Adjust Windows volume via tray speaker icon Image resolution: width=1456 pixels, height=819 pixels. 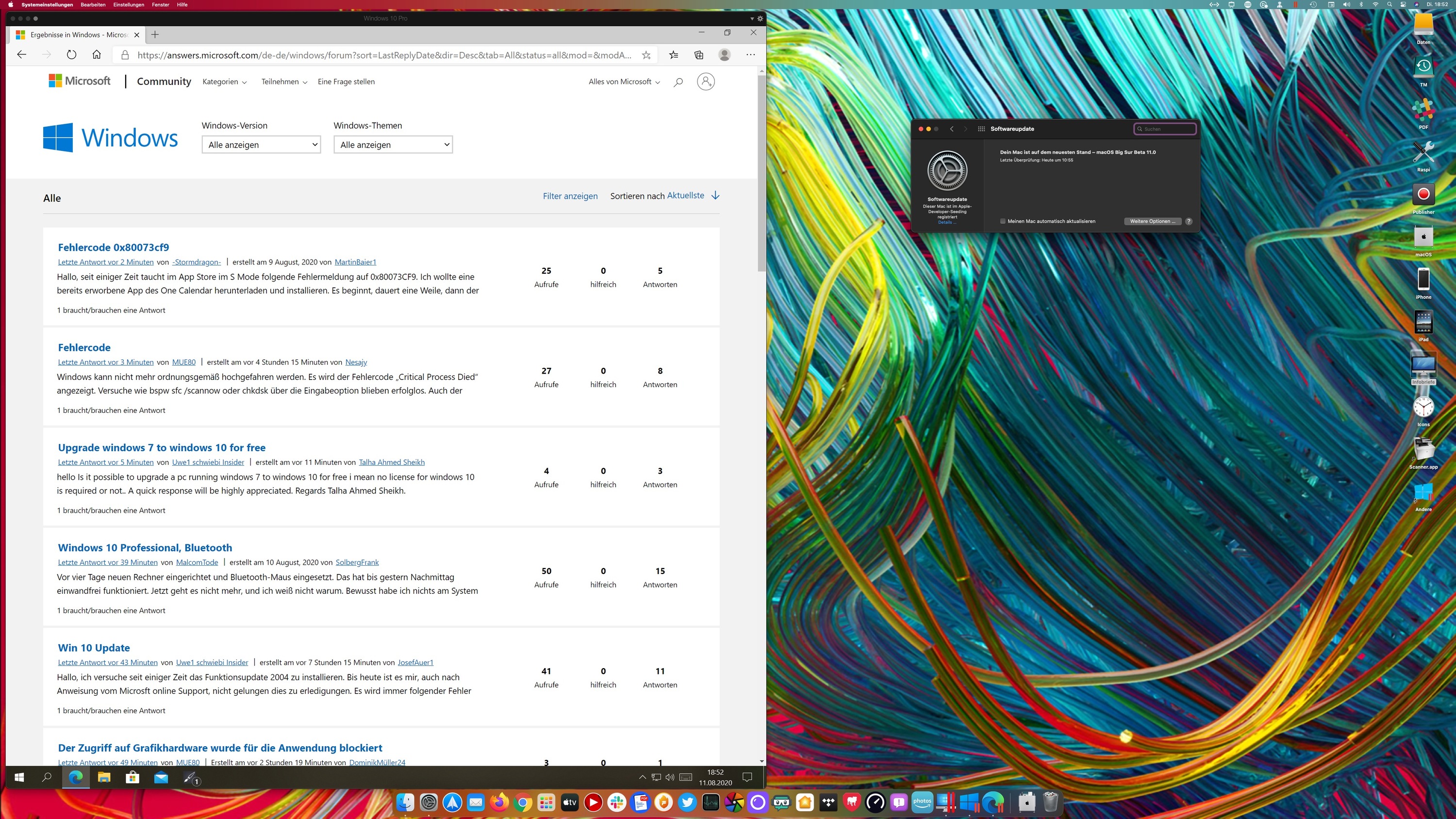[x=670, y=778]
